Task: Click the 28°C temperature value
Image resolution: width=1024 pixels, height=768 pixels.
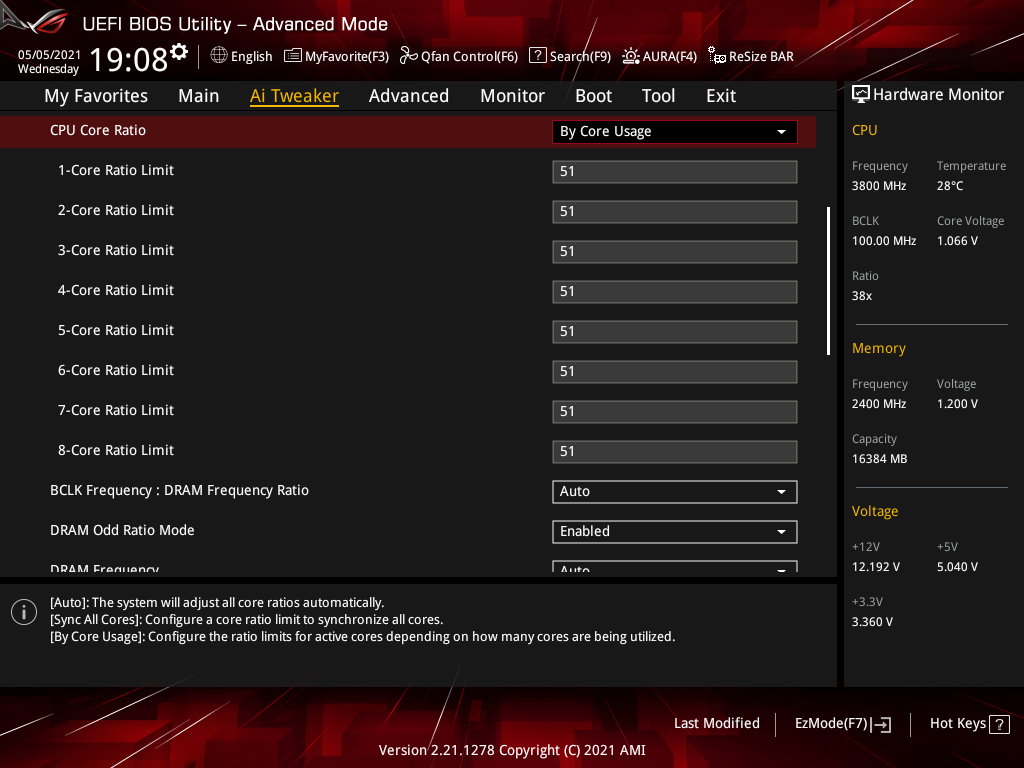Action: (x=950, y=185)
